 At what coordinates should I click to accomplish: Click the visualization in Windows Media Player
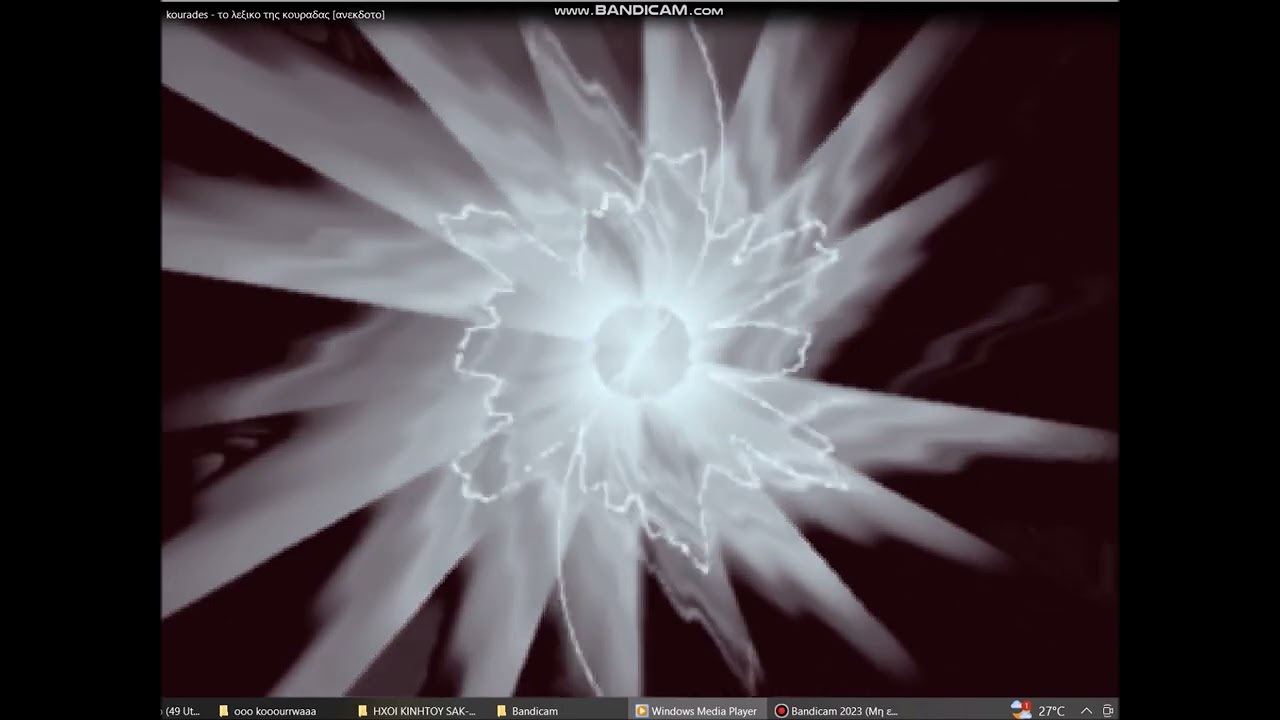[x=640, y=360]
